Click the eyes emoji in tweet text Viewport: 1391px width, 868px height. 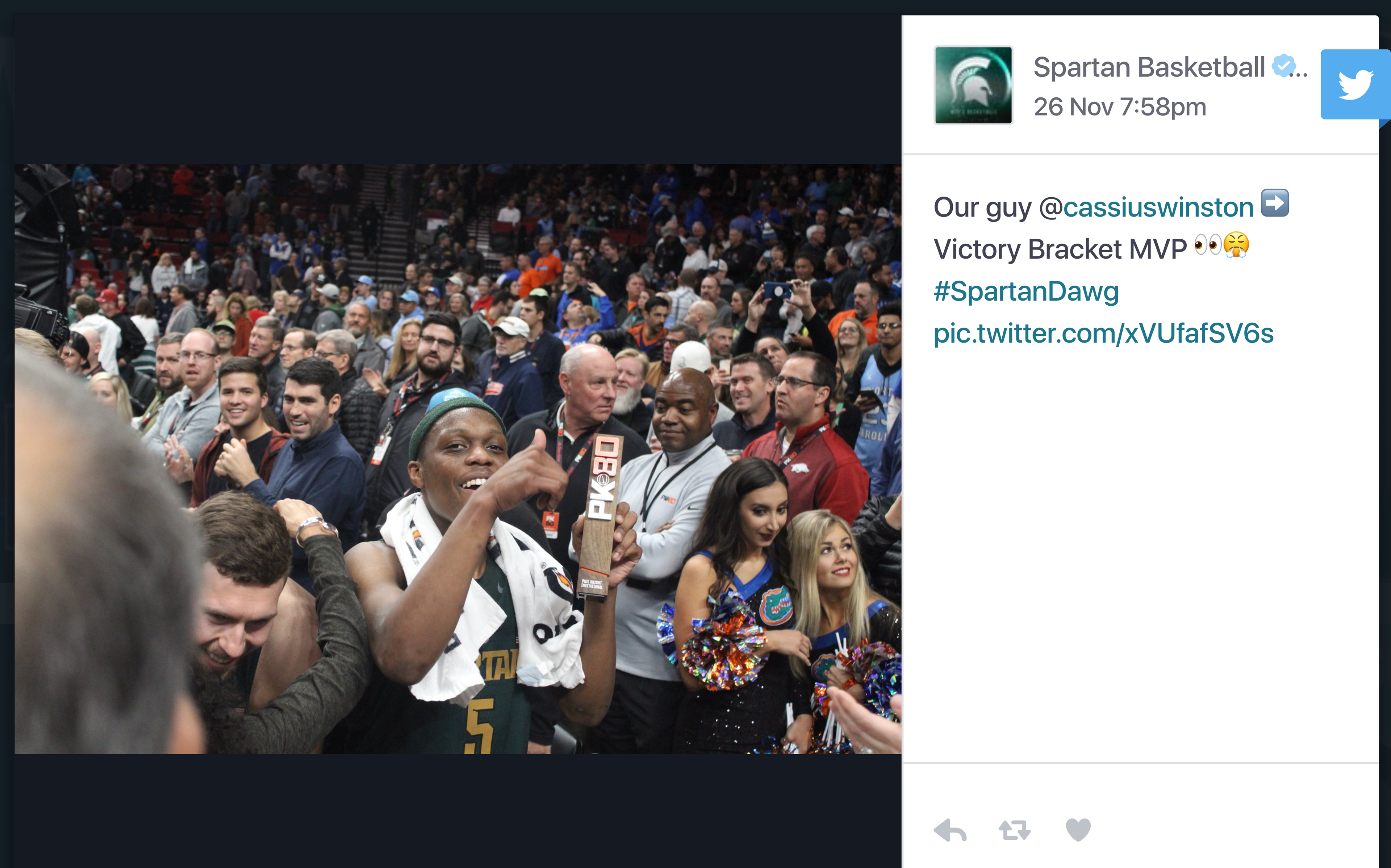[1207, 246]
